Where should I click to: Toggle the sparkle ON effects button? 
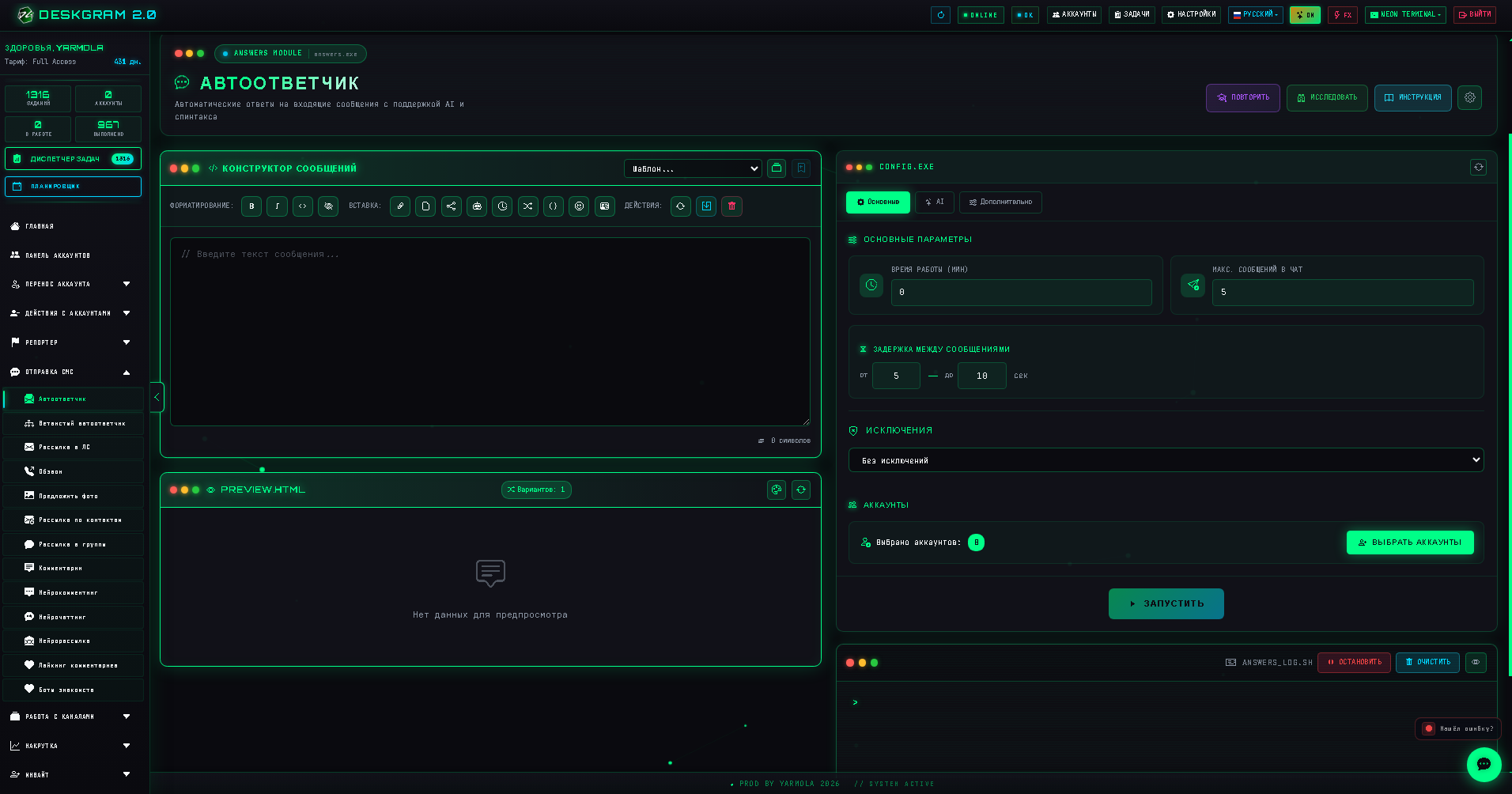tap(1305, 15)
